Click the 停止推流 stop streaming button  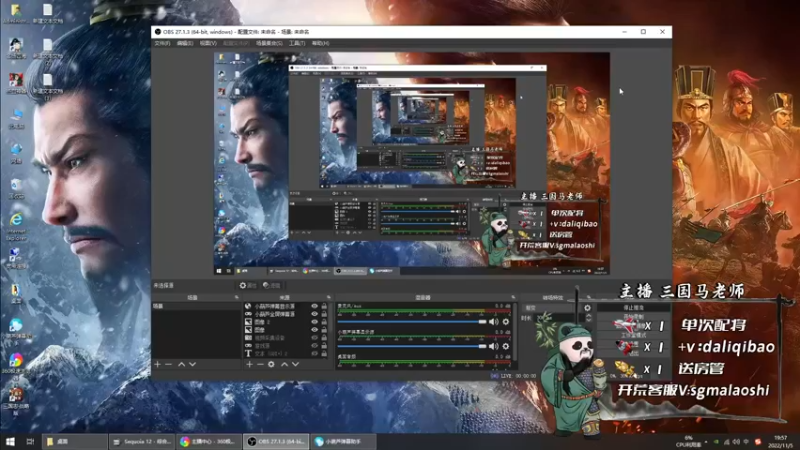pyautogui.click(x=633, y=308)
